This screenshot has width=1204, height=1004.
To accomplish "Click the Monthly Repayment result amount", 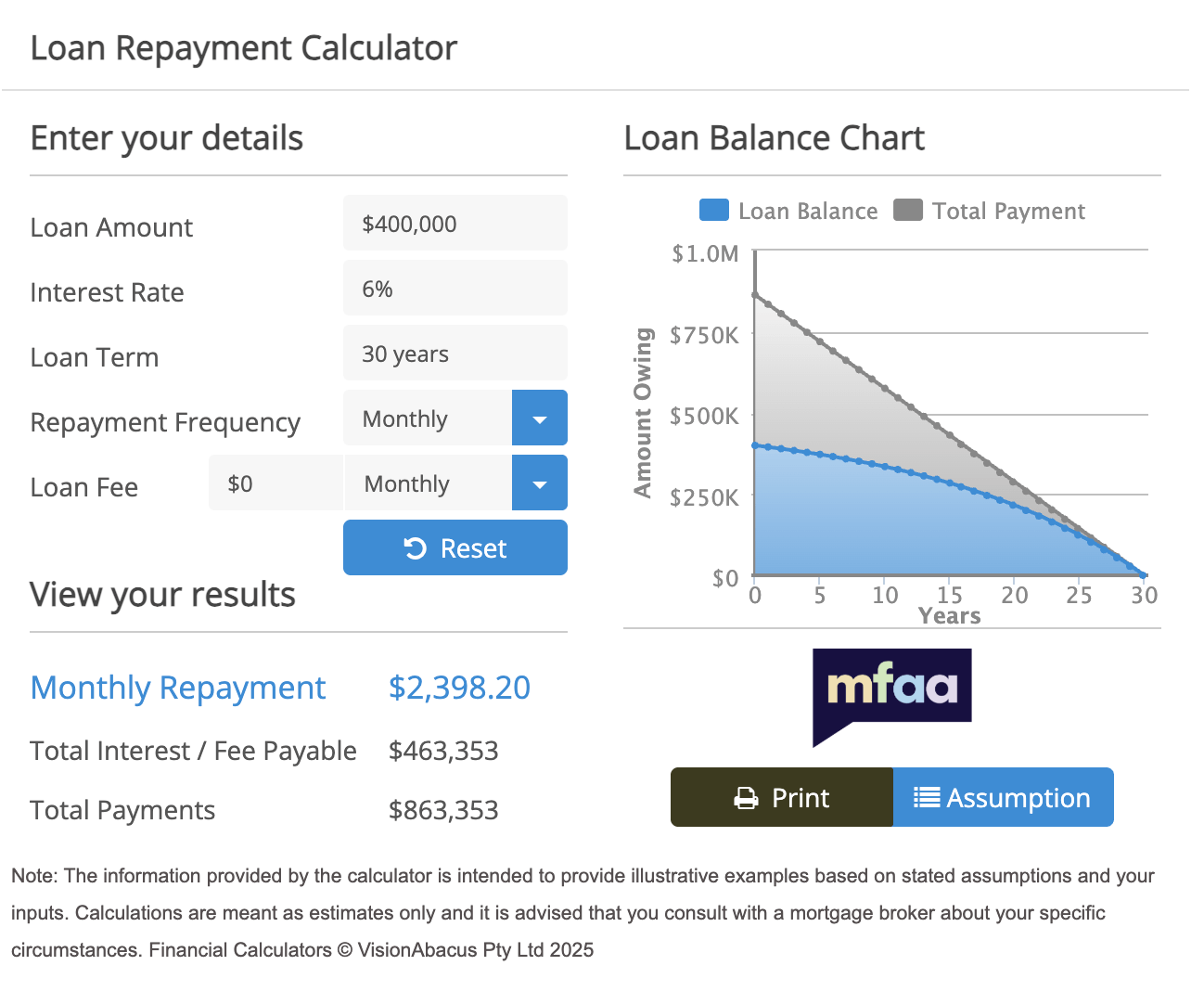I will 459,688.
